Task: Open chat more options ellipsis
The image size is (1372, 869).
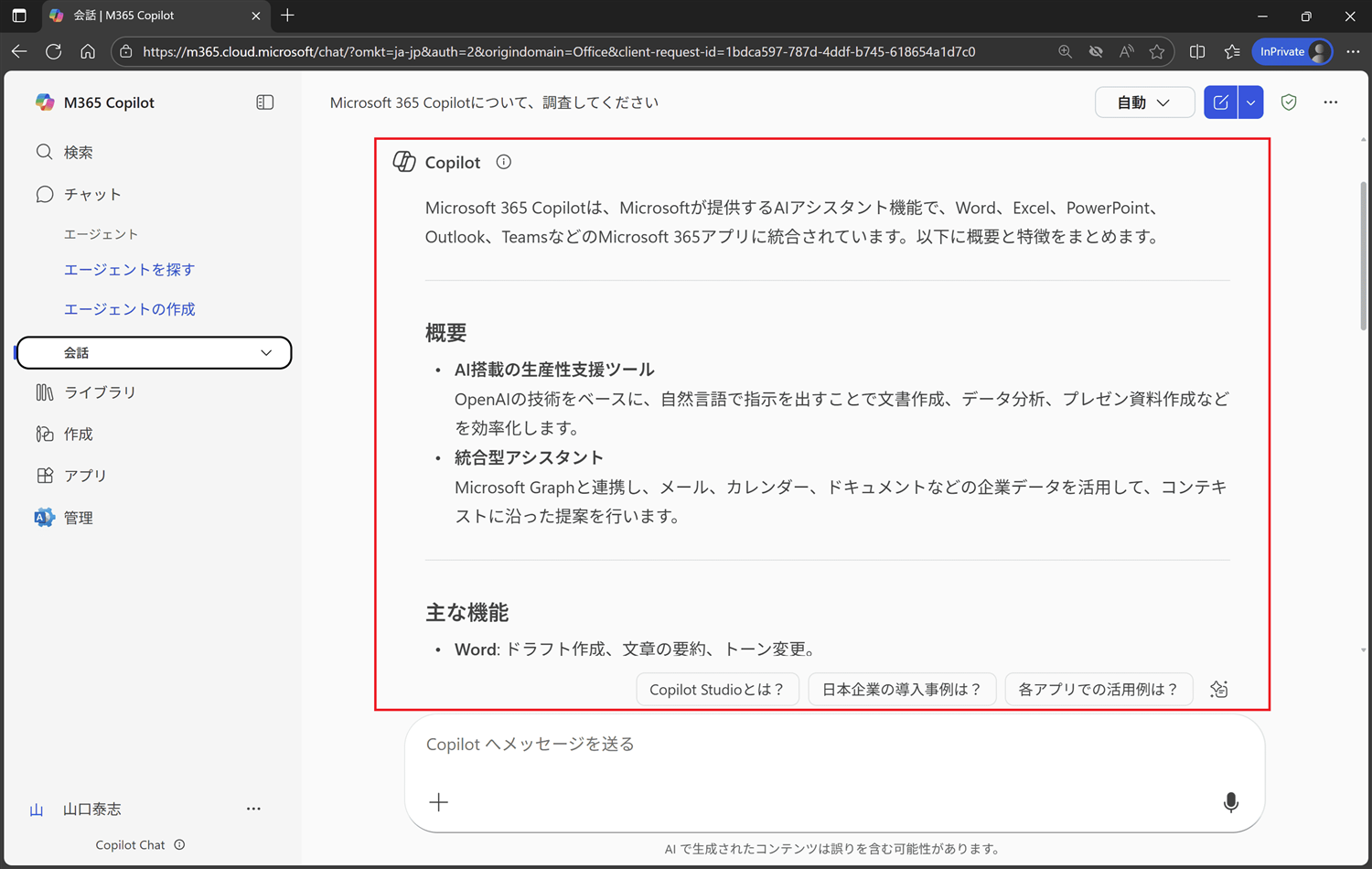Action: [x=1330, y=102]
